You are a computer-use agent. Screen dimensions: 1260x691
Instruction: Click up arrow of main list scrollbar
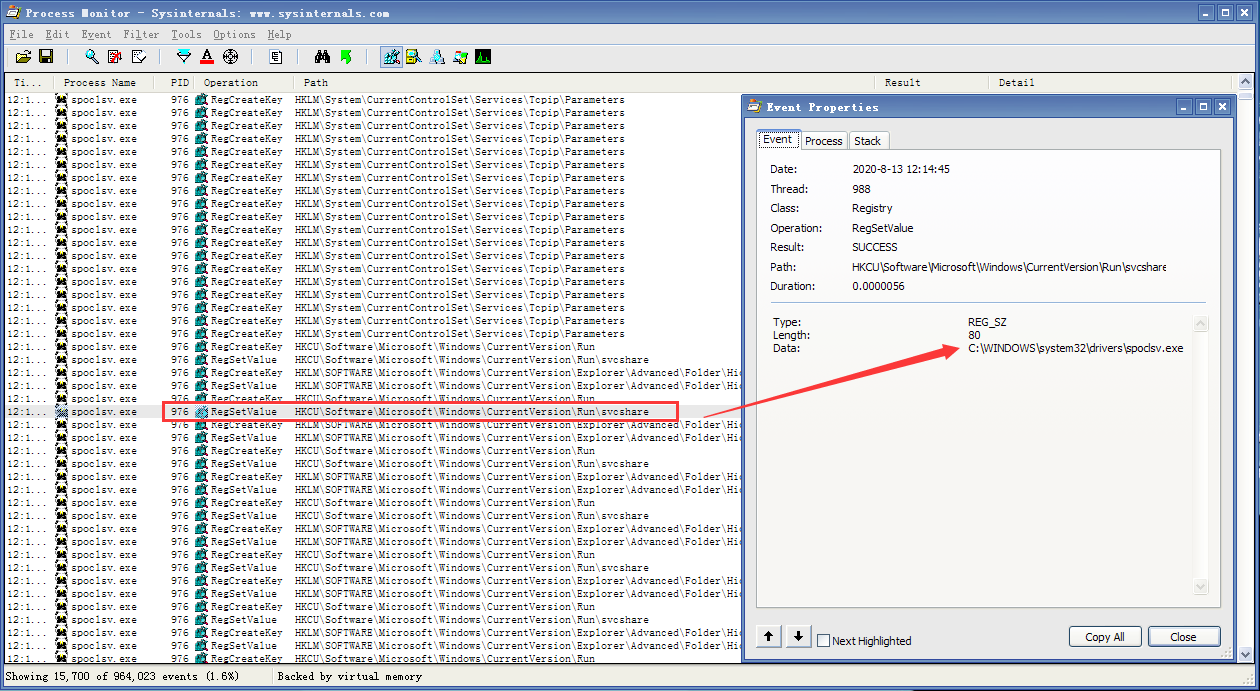coord(1246,83)
